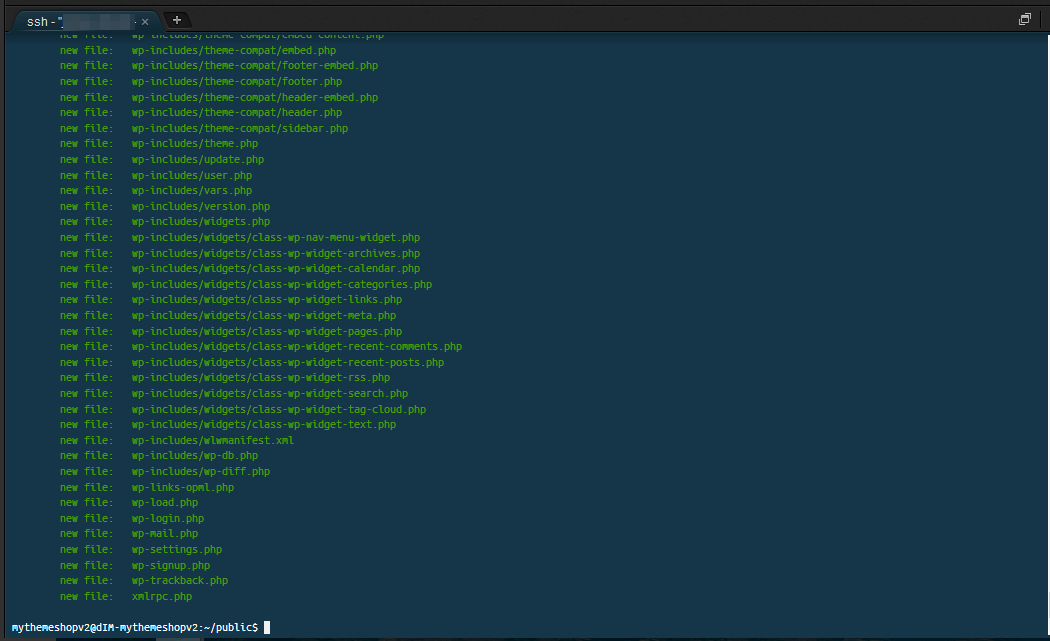Screen dimensions: 1050x641
Task: Select the wp-login.php file path
Action: coord(167,518)
